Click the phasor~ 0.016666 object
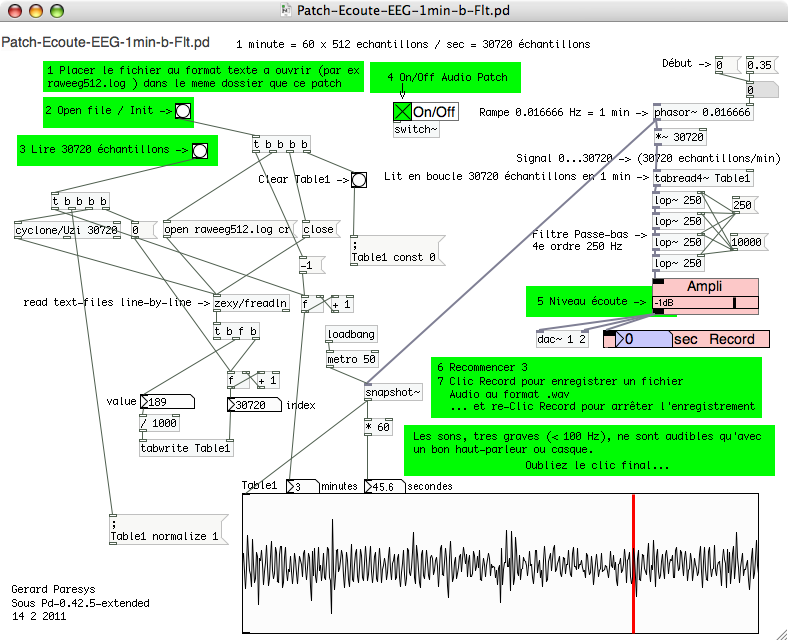The height and width of the screenshot is (641, 788). click(x=703, y=113)
